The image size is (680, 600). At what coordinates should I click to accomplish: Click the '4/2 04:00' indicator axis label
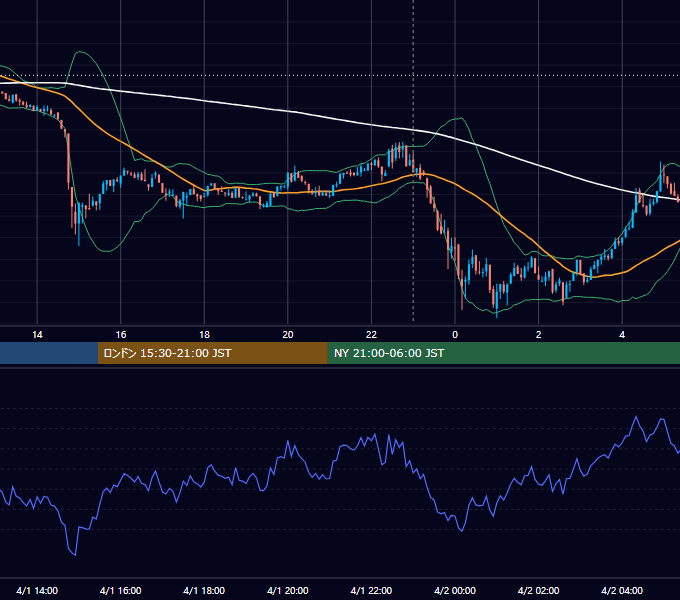click(622, 590)
